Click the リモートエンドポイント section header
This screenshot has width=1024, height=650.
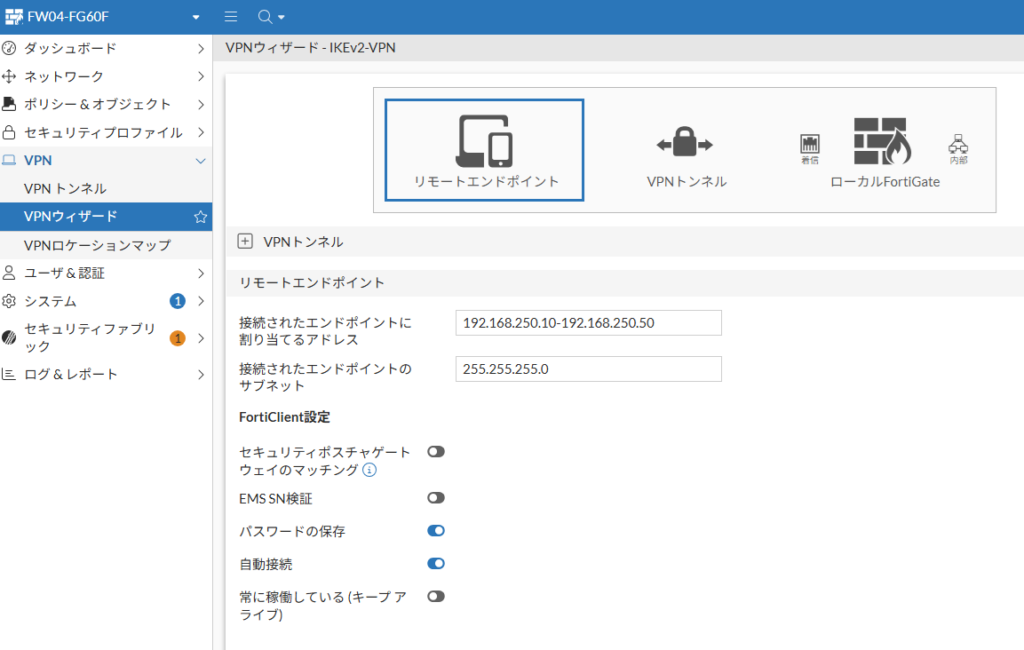(x=312, y=283)
